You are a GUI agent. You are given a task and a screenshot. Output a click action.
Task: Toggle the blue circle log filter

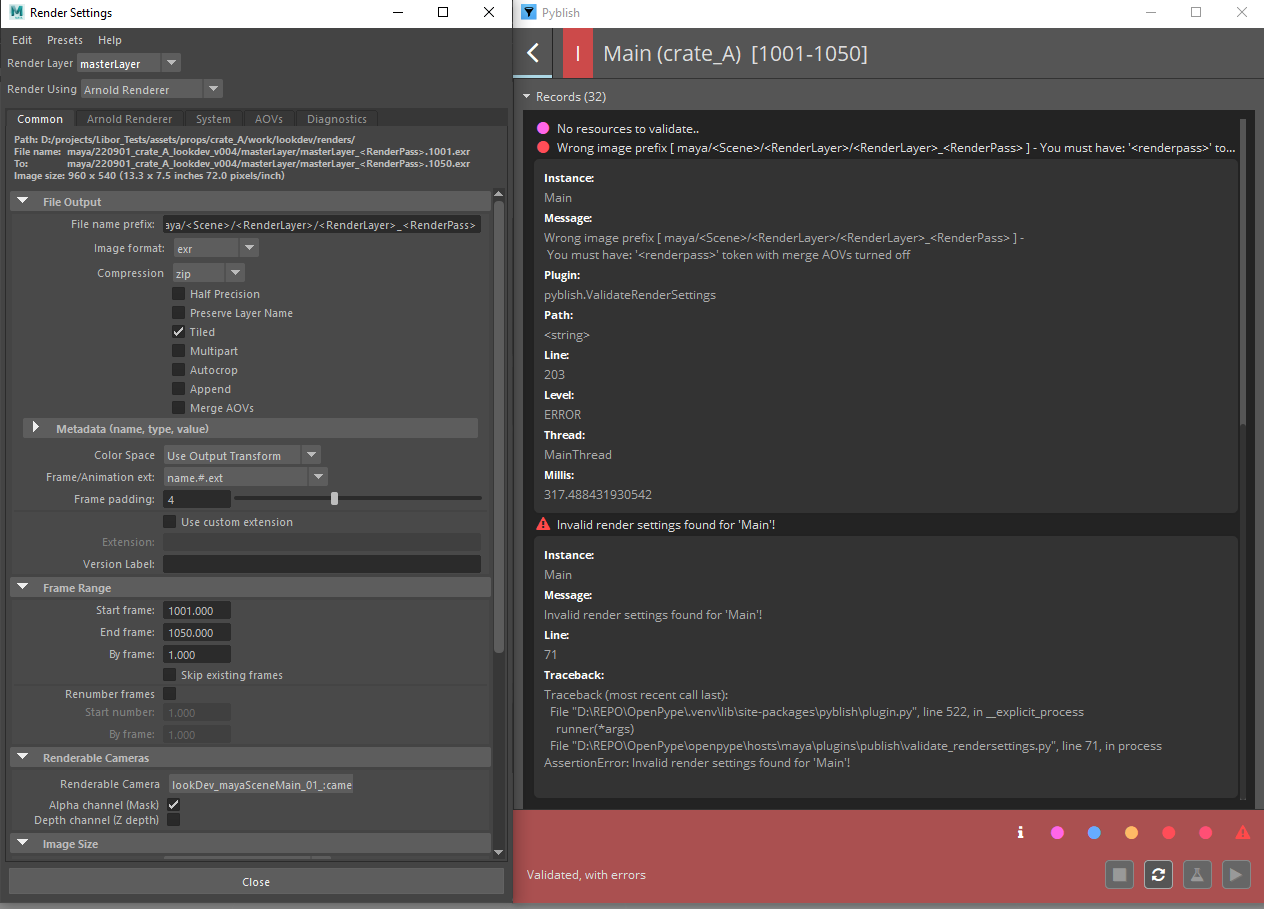[x=1094, y=832]
